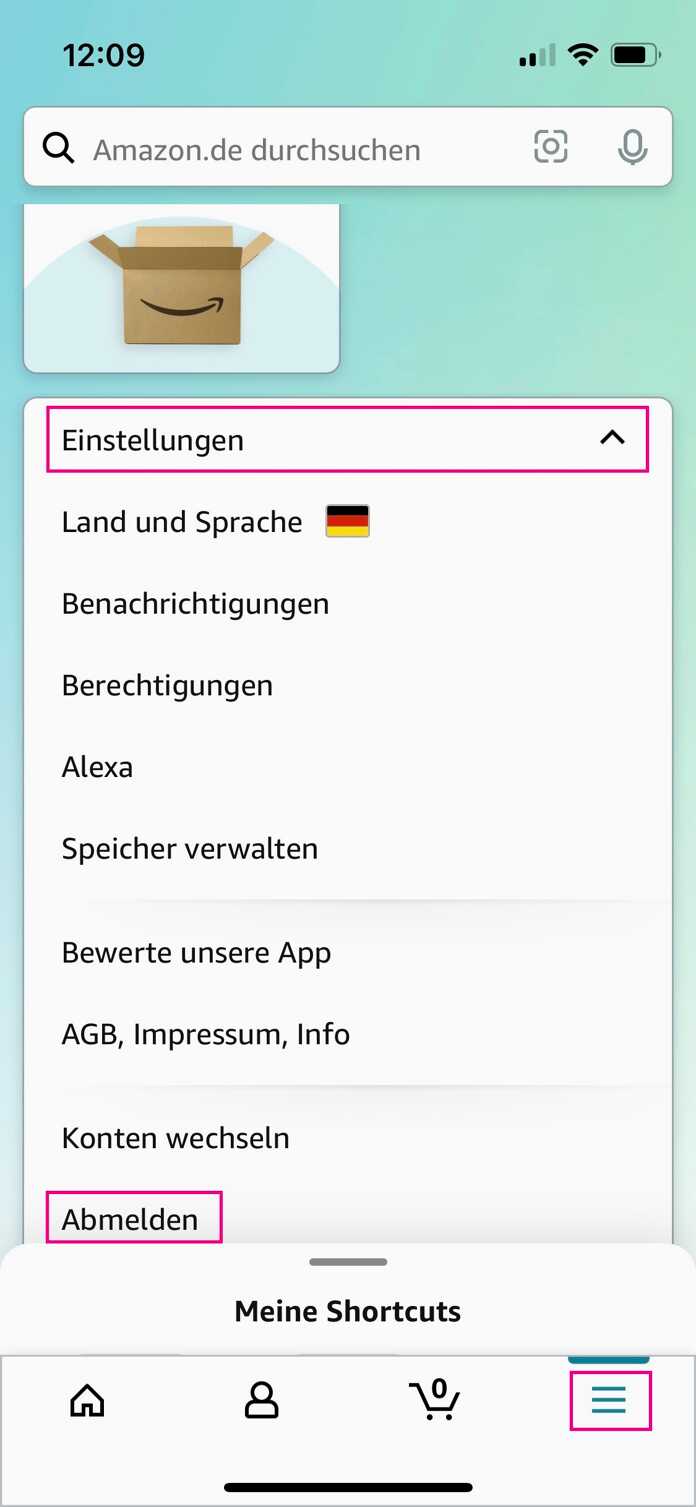Open Alexa settings
The image size is (696, 1507).
click(97, 767)
